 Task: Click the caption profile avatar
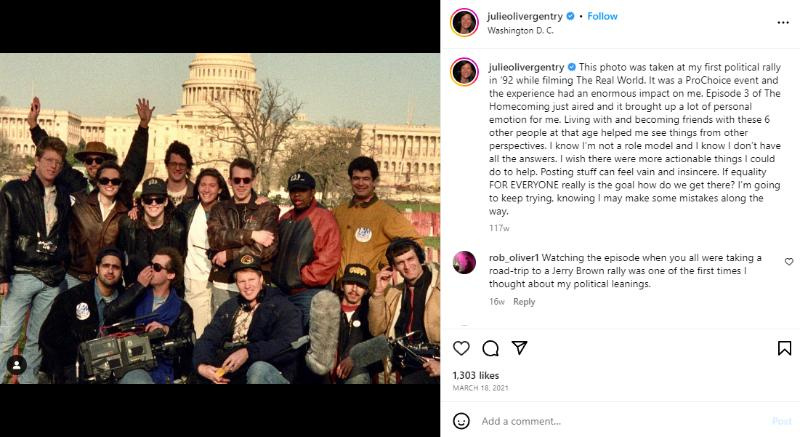point(464,72)
